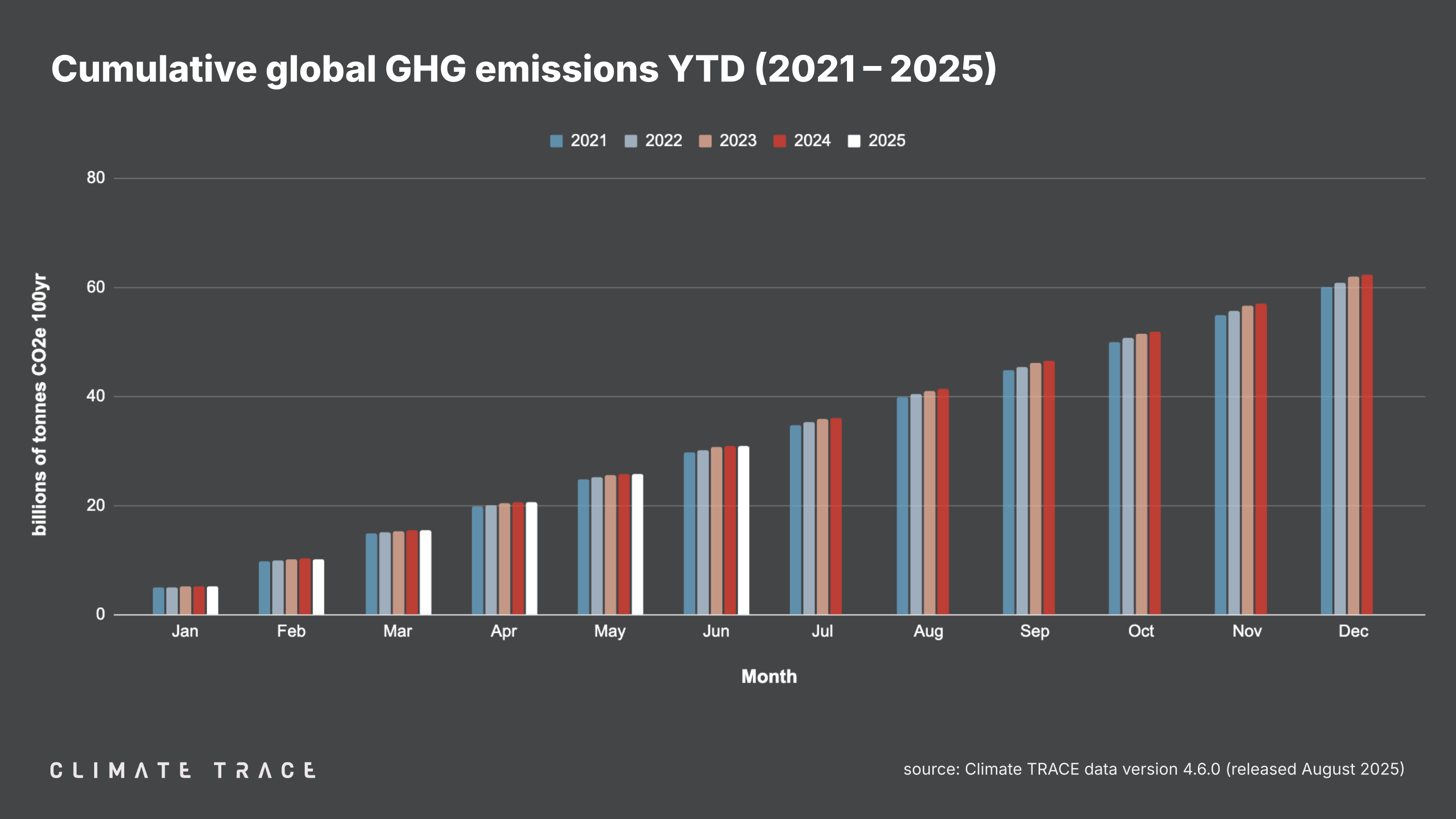Click the blue 2021 bar for January
The image size is (1456, 819).
158,601
